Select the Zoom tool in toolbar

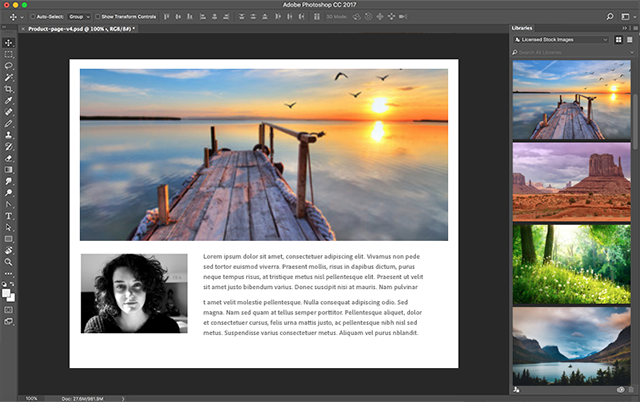pos(9,262)
